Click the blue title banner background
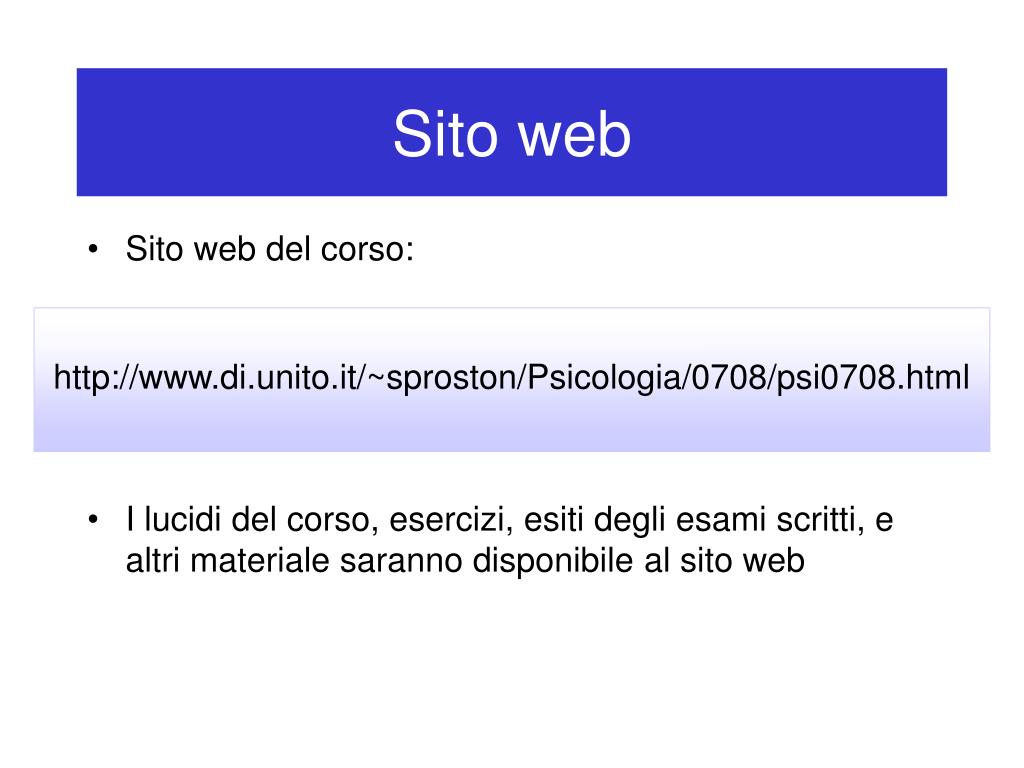Screen dimensions: 1024x768 (x=196, y=132)
